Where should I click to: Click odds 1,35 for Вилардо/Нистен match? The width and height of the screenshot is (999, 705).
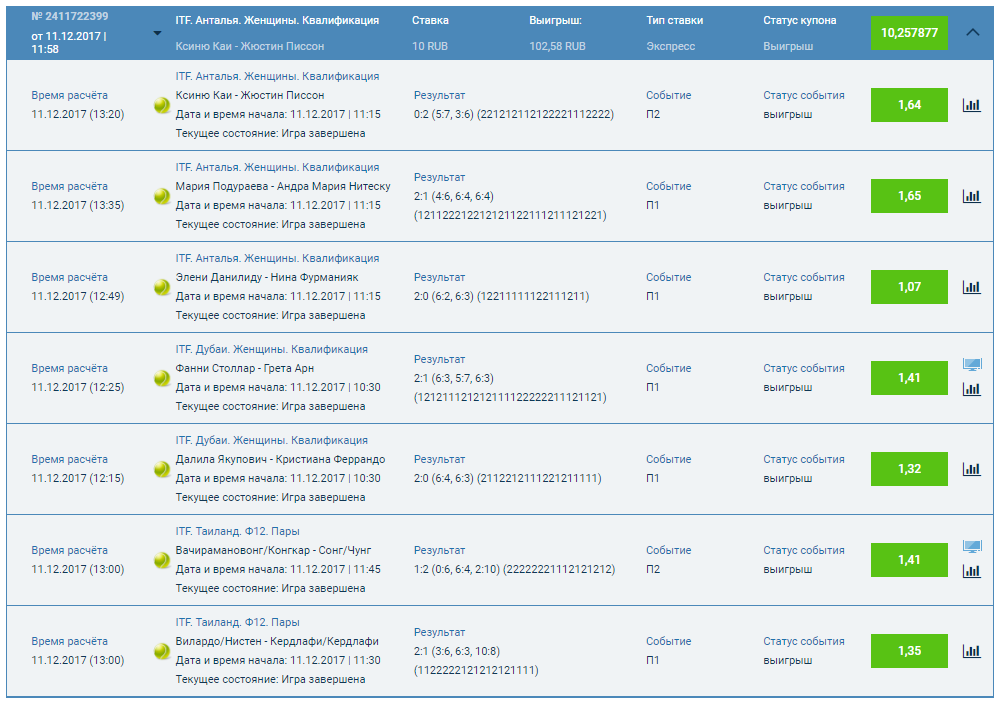[x=909, y=652]
